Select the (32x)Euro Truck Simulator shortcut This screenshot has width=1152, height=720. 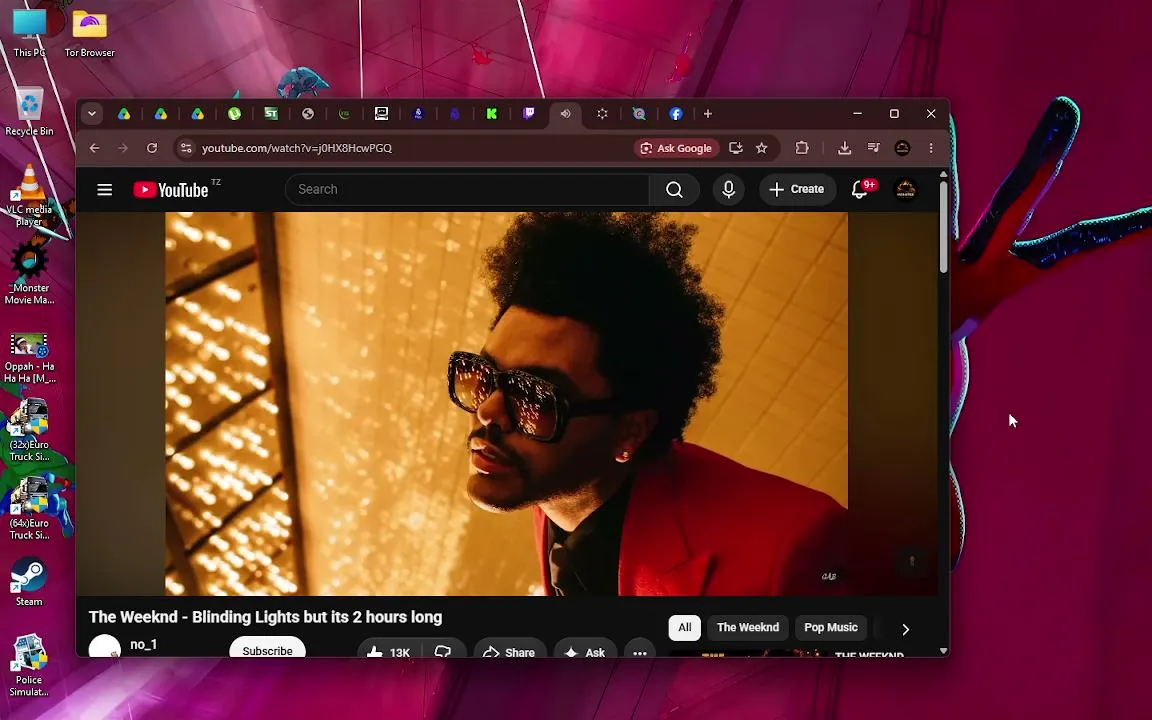[29, 430]
